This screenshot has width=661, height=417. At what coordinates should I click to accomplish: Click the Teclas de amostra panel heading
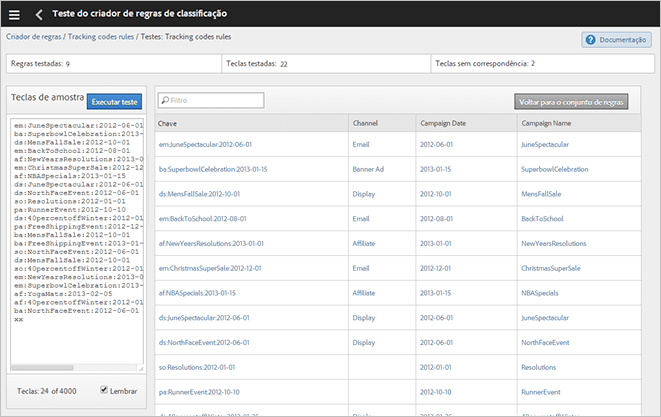47,97
